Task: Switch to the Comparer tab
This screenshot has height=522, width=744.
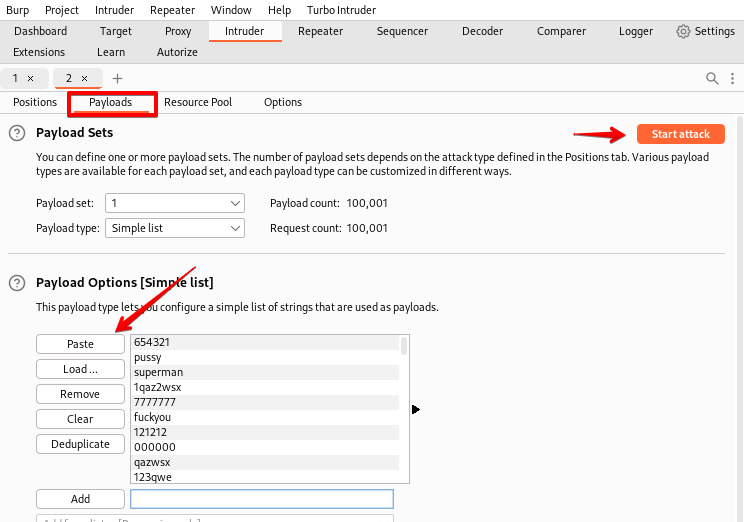Action: [561, 31]
